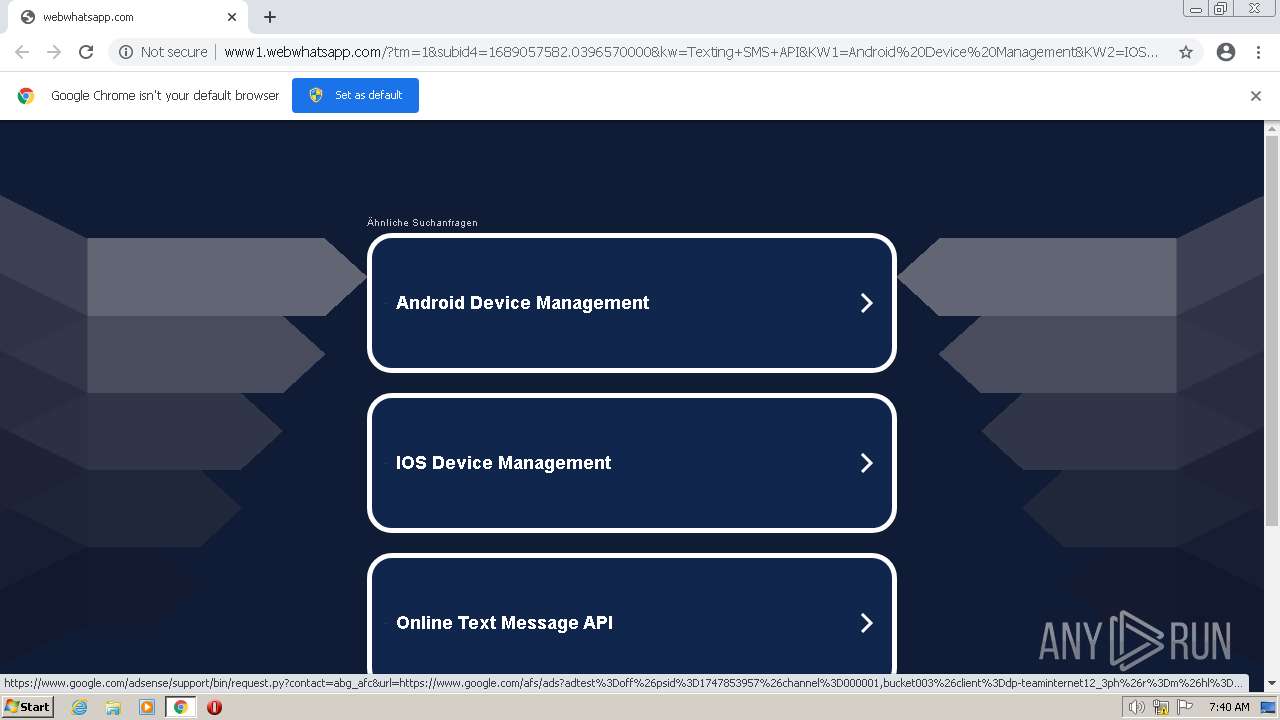Image resolution: width=1280 pixels, height=720 pixels.
Task: Reload the page with the refresh icon
Action: click(86, 52)
